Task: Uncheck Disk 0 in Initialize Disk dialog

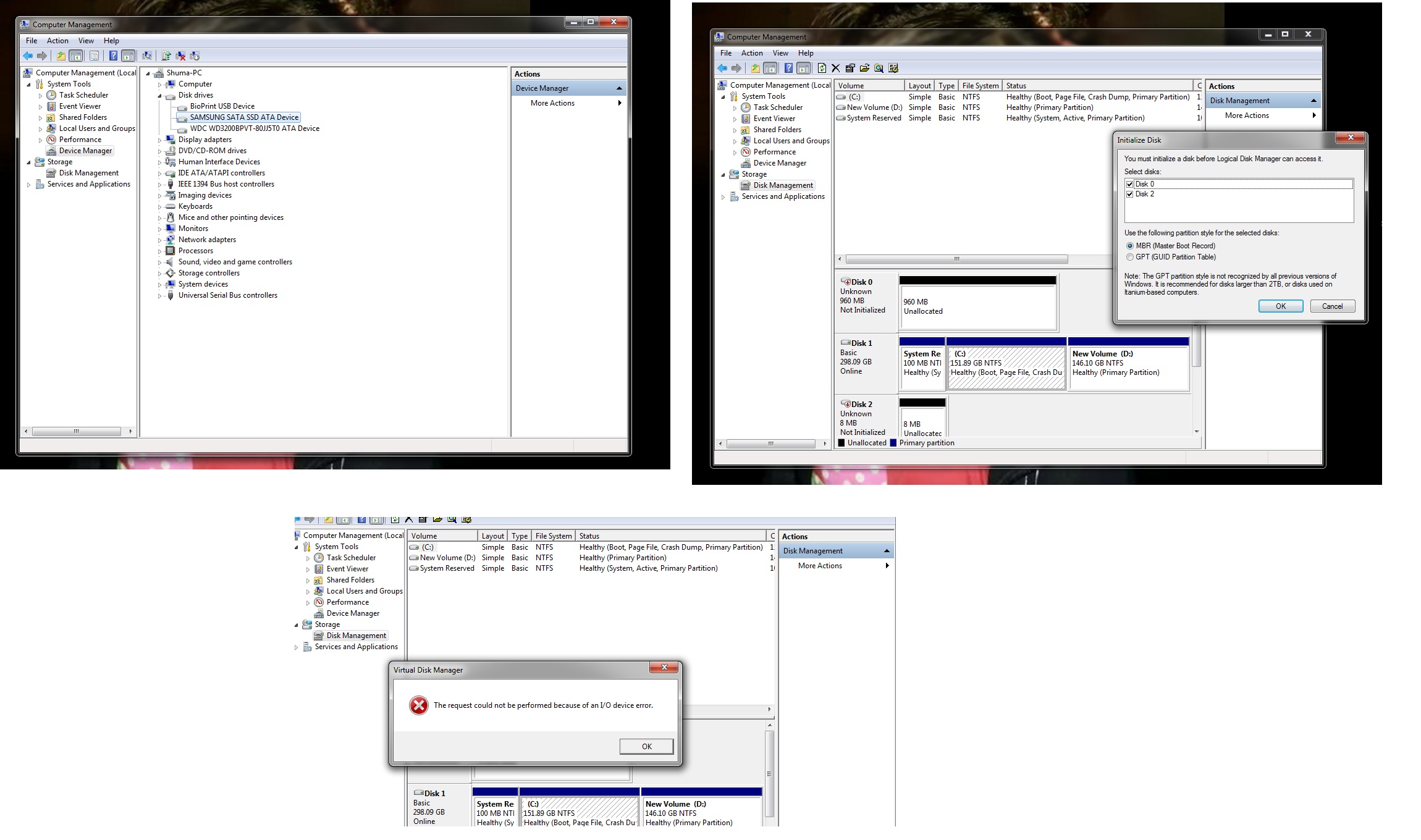Action: 1130,184
